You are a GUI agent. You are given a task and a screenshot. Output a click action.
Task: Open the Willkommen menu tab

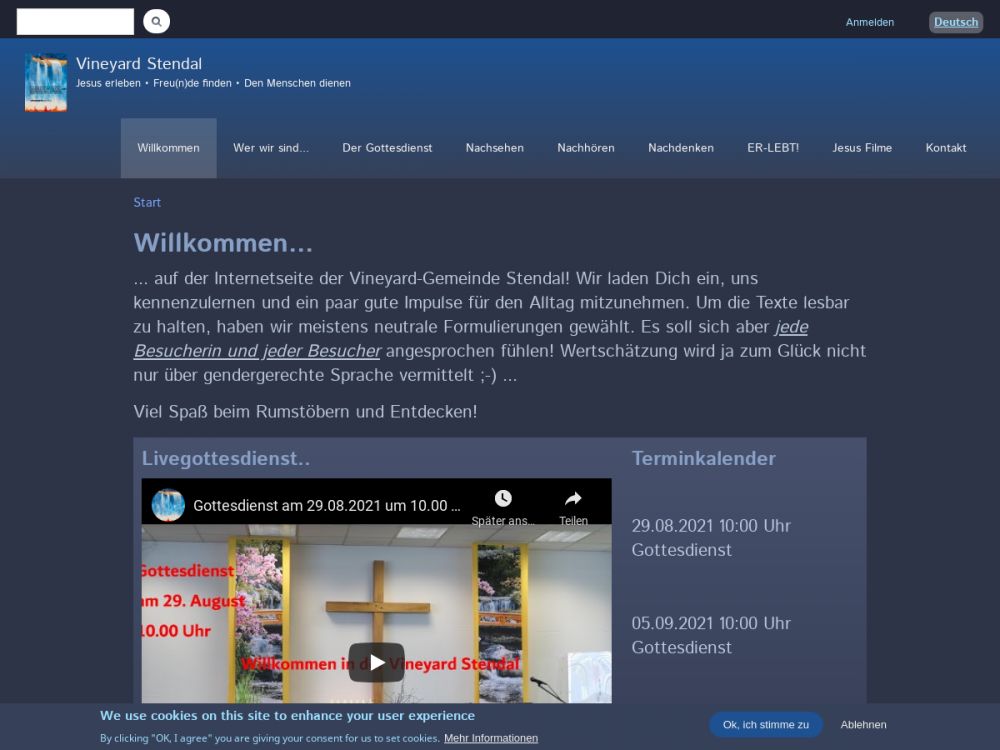168,148
